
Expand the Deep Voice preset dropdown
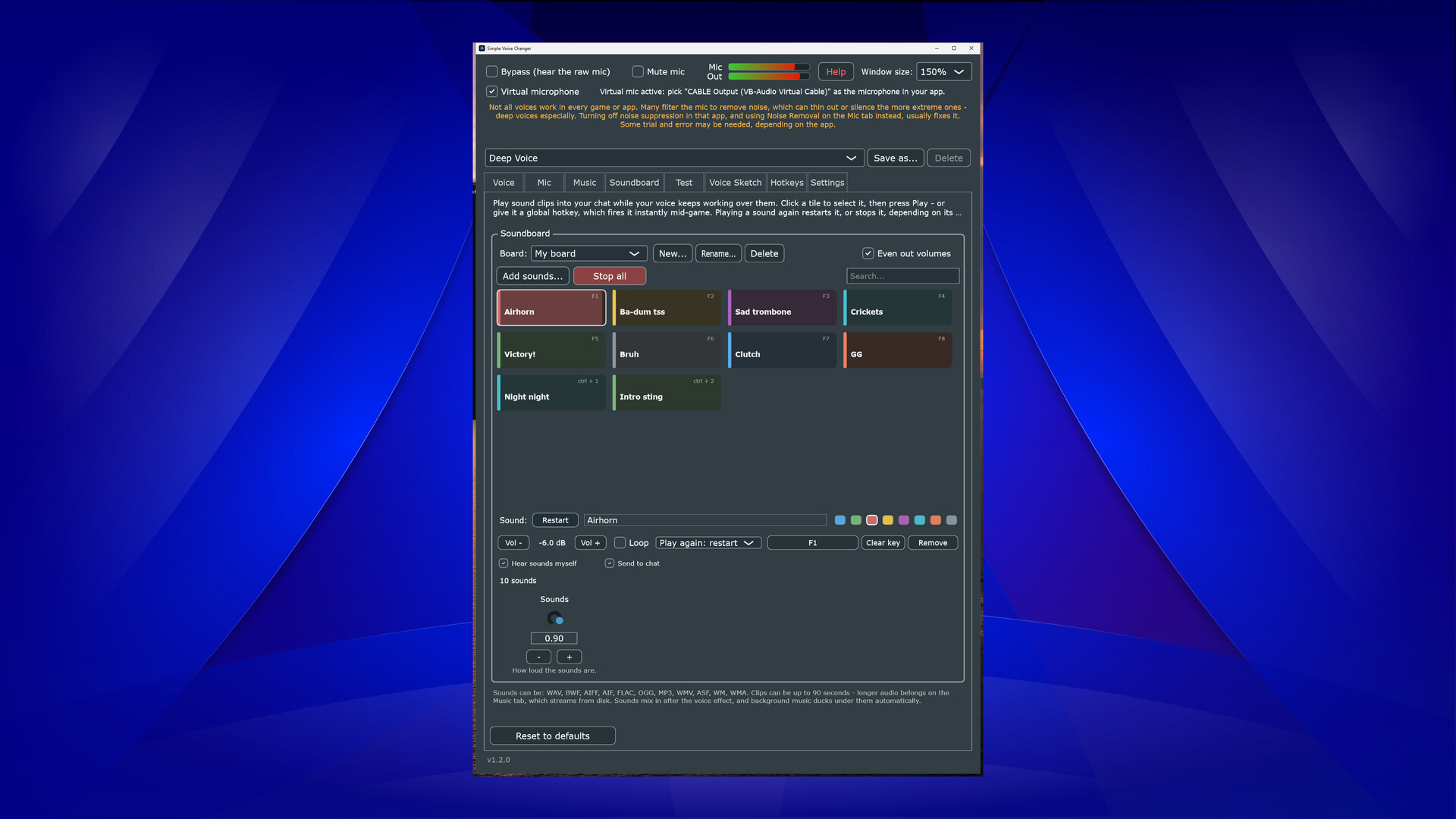(x=673, y=158)
